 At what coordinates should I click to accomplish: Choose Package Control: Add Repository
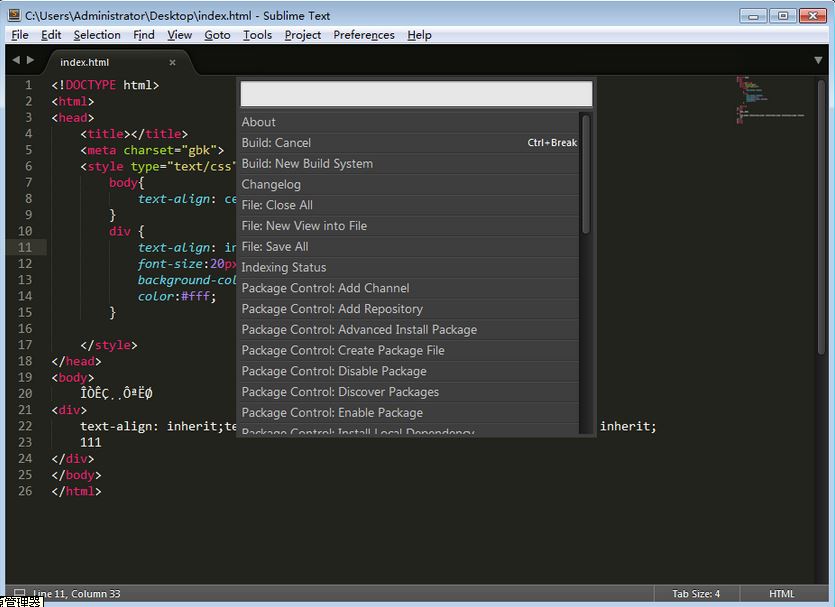pyautogui.click(x=409, y=309)
